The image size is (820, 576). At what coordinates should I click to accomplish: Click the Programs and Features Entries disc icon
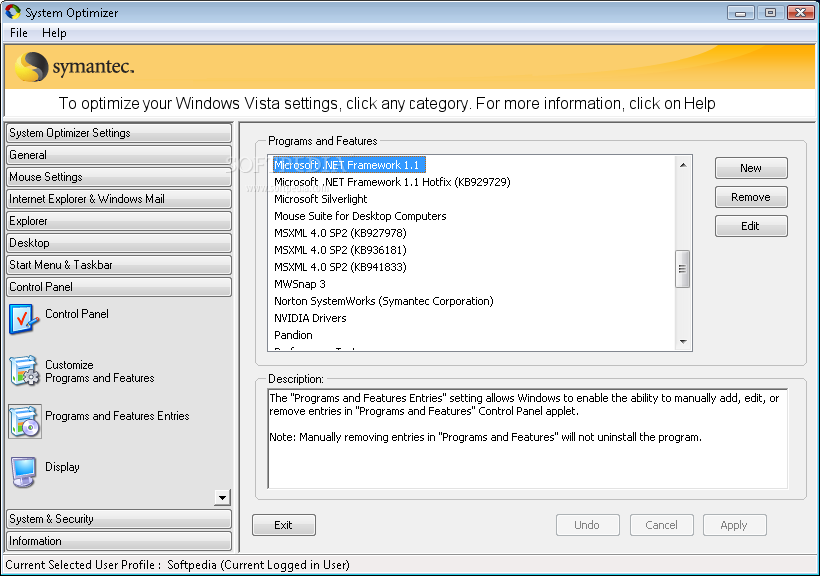pos(25,421)
